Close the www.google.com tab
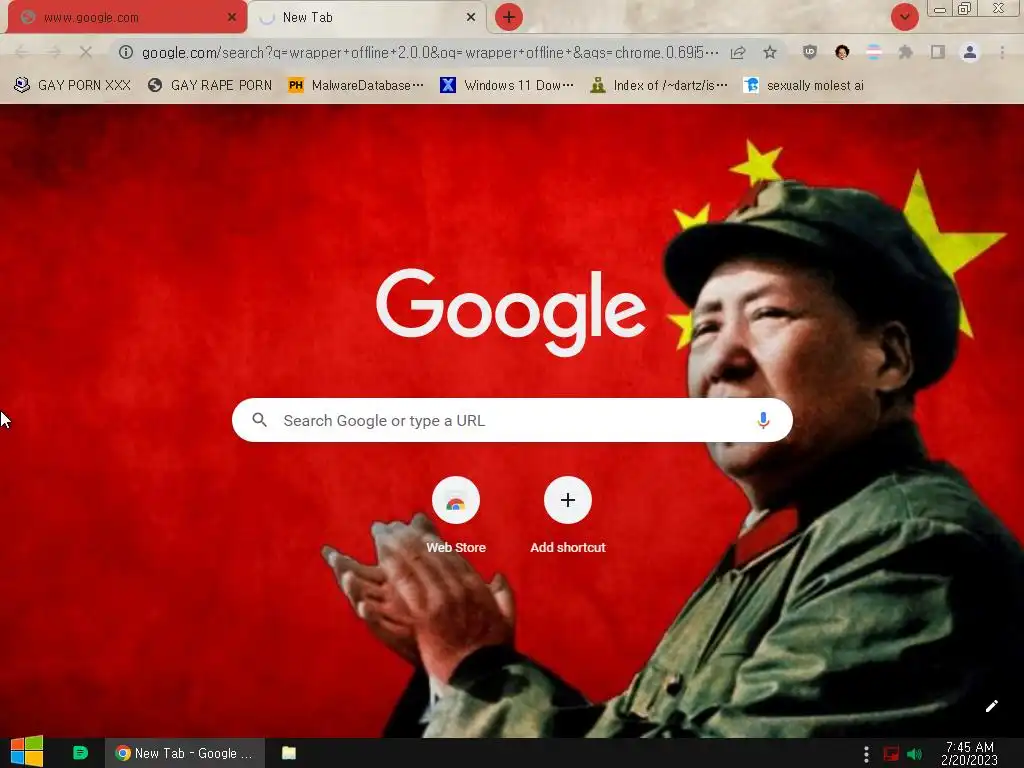Image resolution: width=1024 pixels, height=768 pixels. pos(232,17)
